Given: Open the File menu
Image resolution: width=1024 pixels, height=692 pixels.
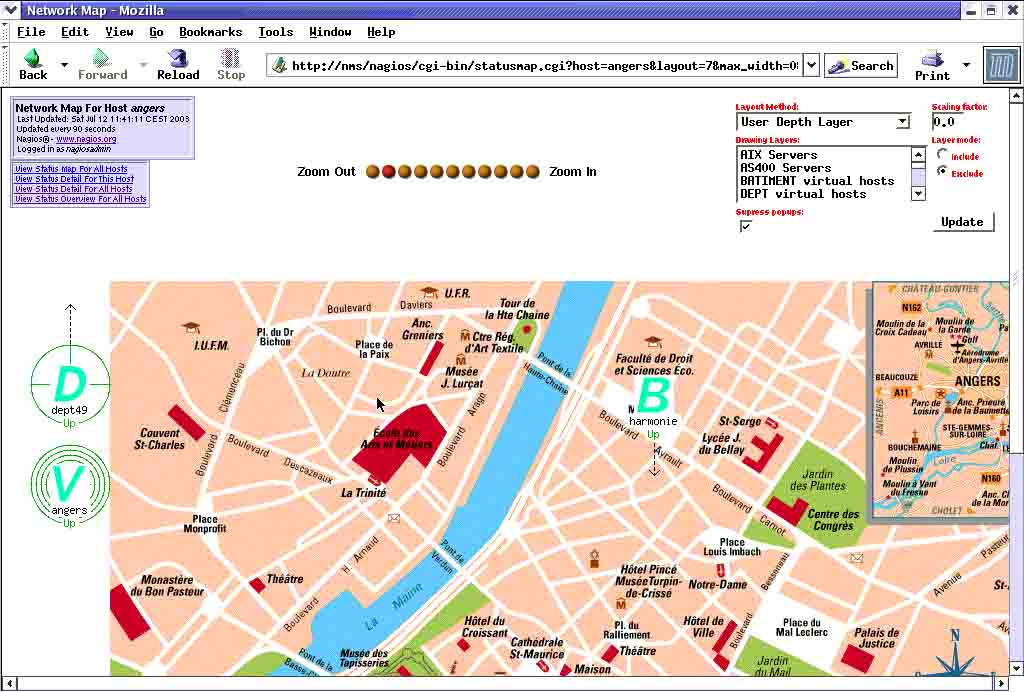Looking at the screenshot, I should 31,32.
